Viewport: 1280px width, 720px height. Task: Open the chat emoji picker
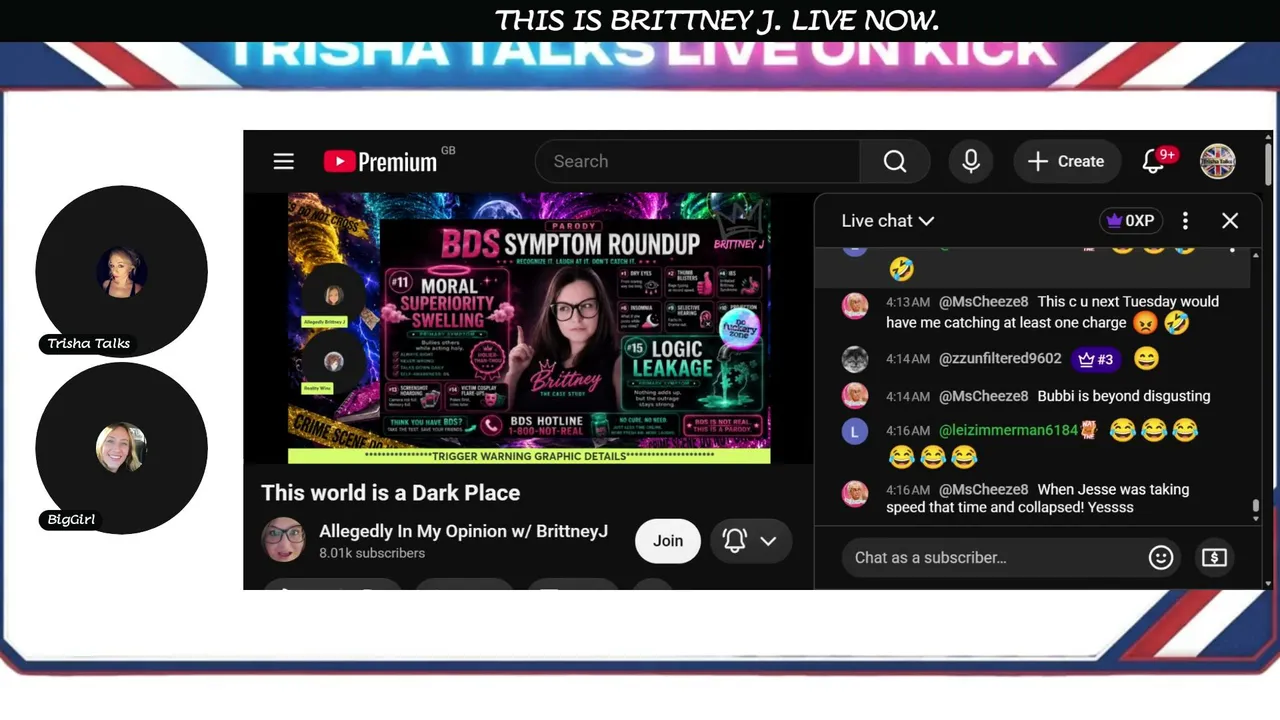[1161, 557]
